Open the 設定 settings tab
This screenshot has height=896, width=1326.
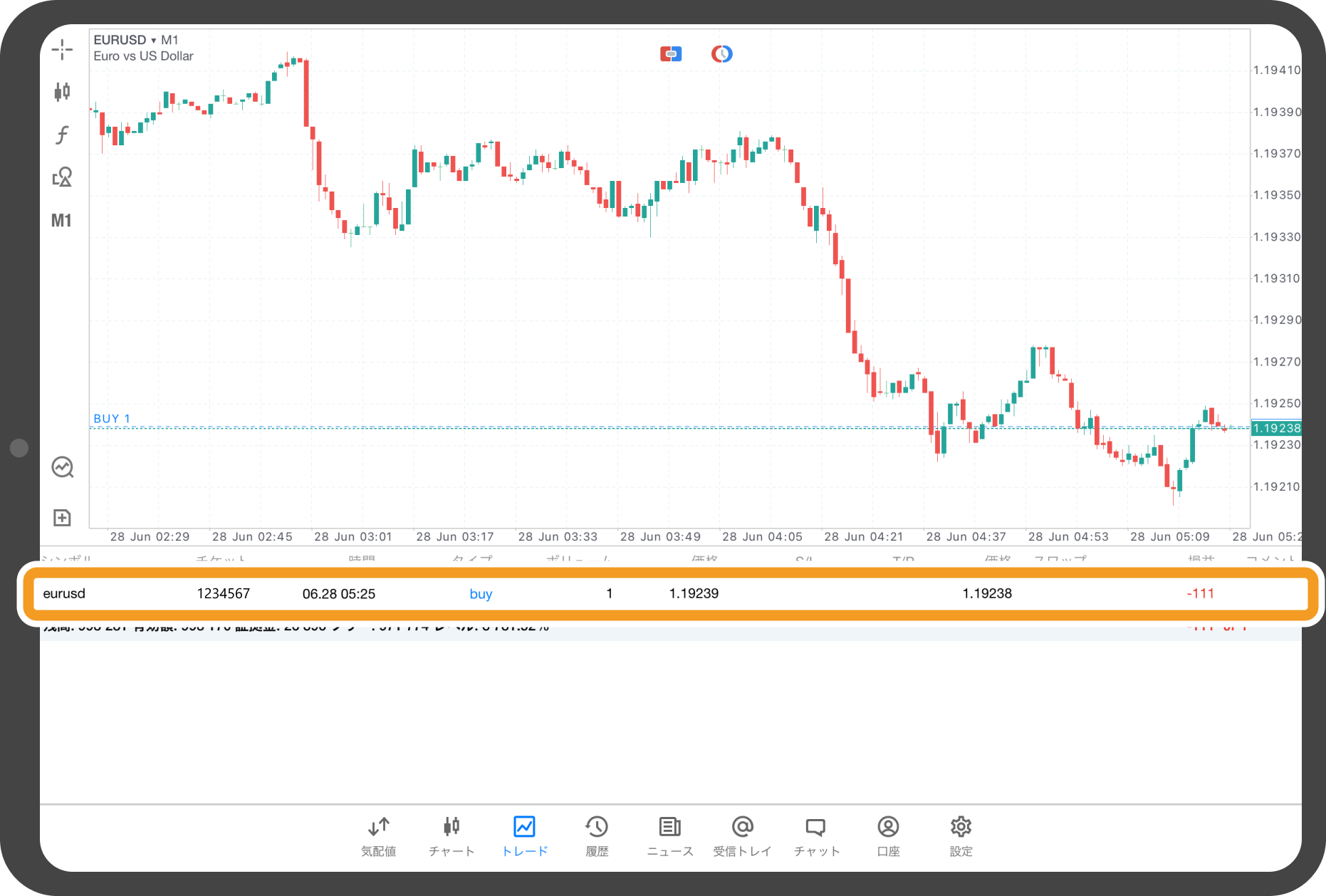(961, 835)
